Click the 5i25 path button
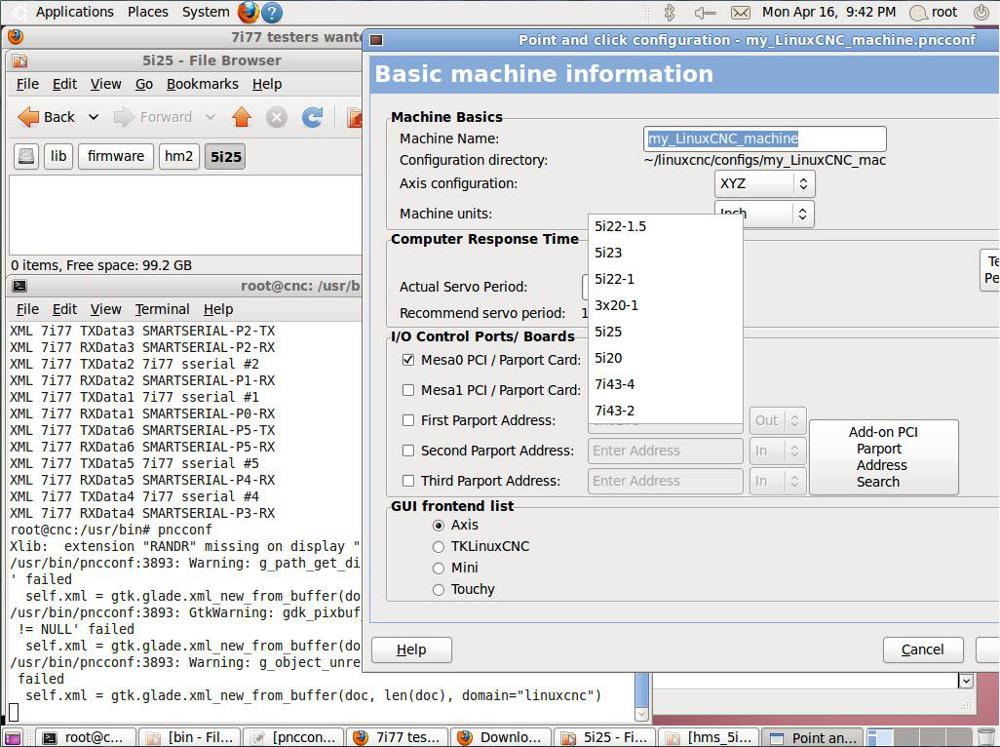The height and width of the screenshot is (747, 1000). (x=226, y=156)
